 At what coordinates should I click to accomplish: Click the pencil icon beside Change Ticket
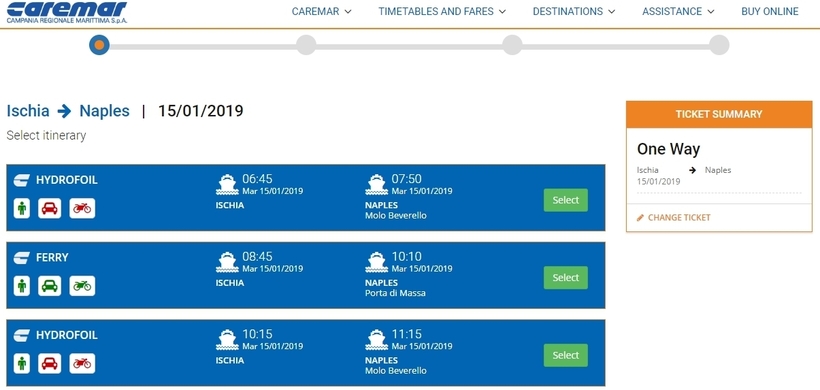coord(641,217)
